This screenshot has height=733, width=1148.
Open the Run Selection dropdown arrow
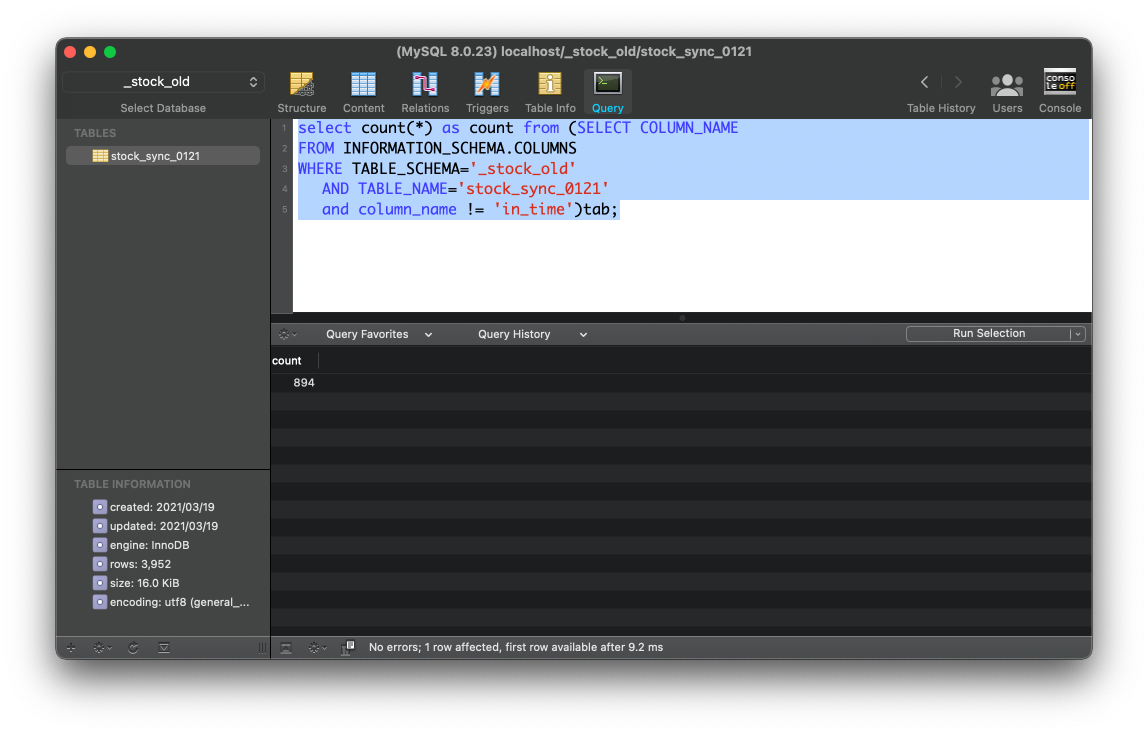(1078, 334)
